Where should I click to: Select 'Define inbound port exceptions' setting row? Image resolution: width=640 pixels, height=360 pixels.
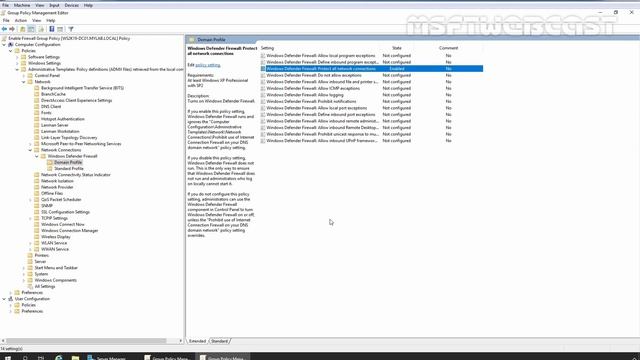click(x=371, y=114)
